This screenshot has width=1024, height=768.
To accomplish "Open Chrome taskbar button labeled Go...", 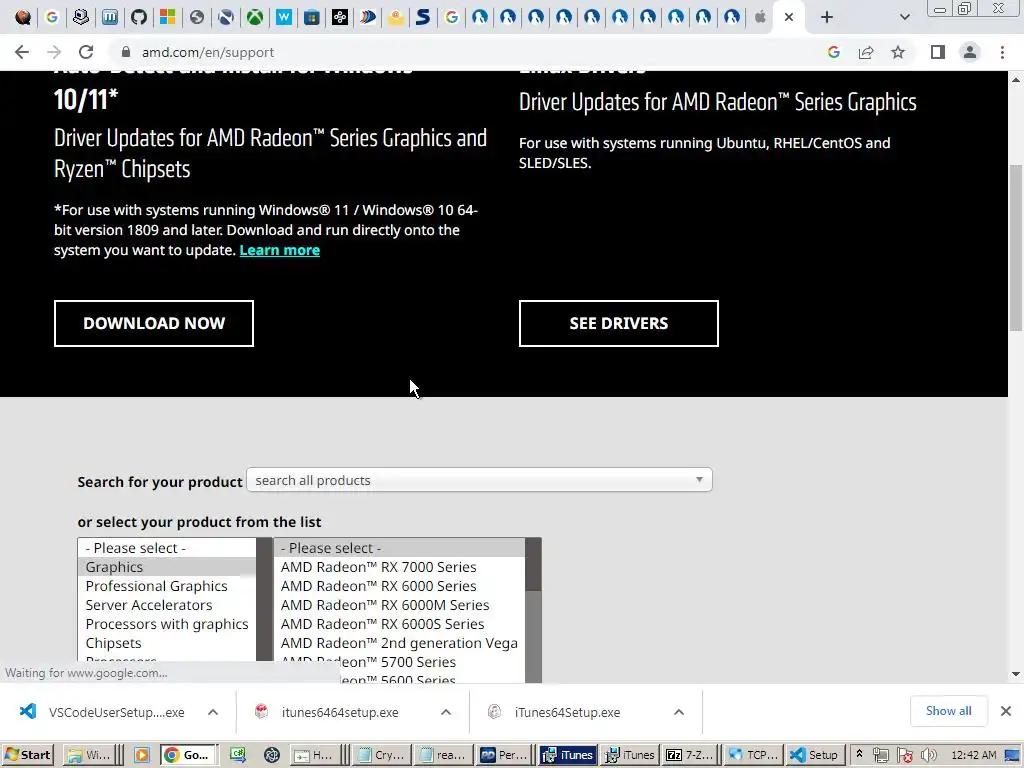I will pyautogui.click(x=188, y=755).
